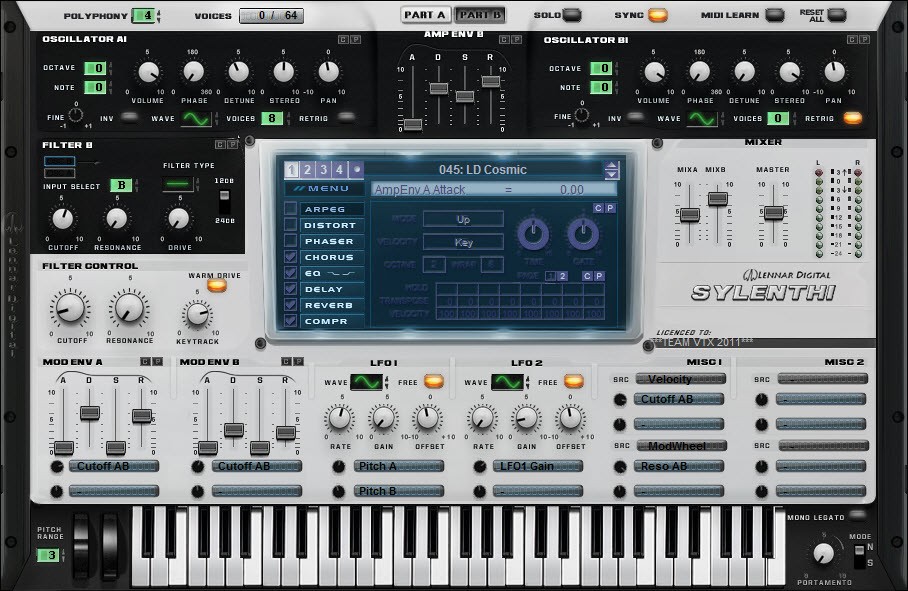Step preset with arrows beside LD Cosmic

click(x=611, y=170)
